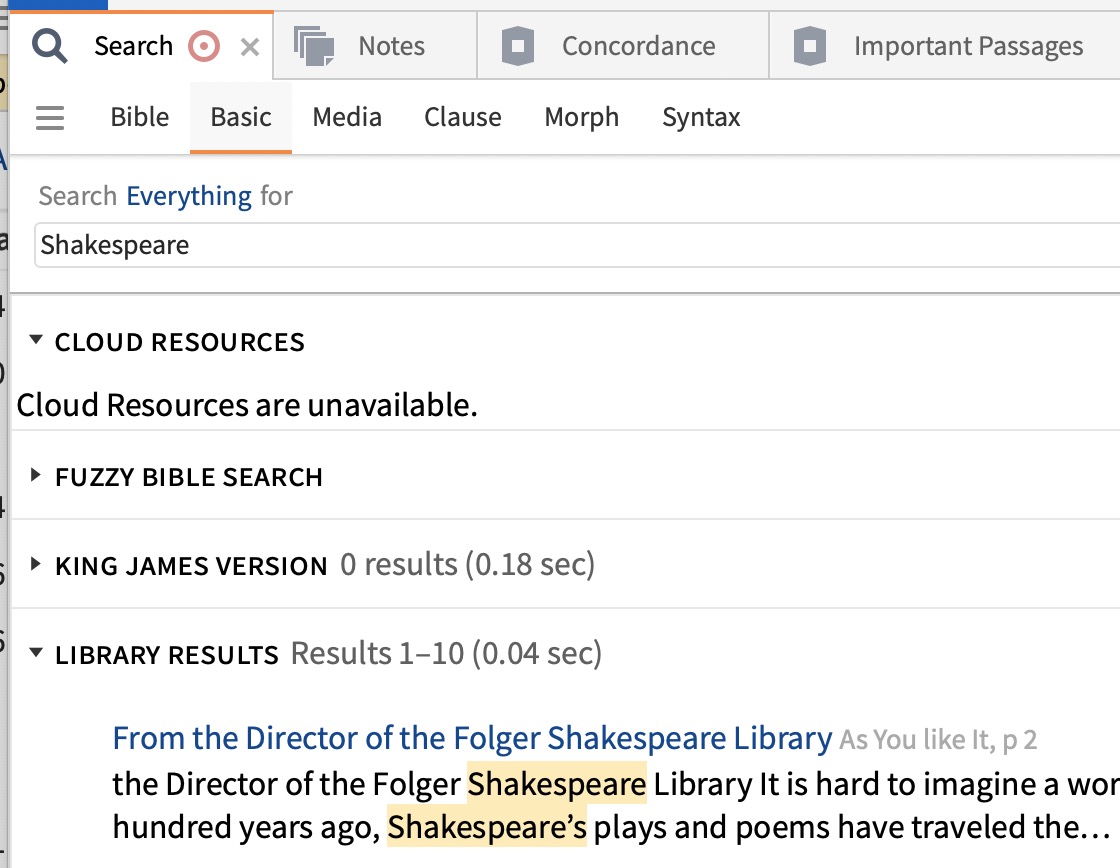Click the Search tab label
The height and width of the screenshot is (868, 1120).
coord(134,46)
